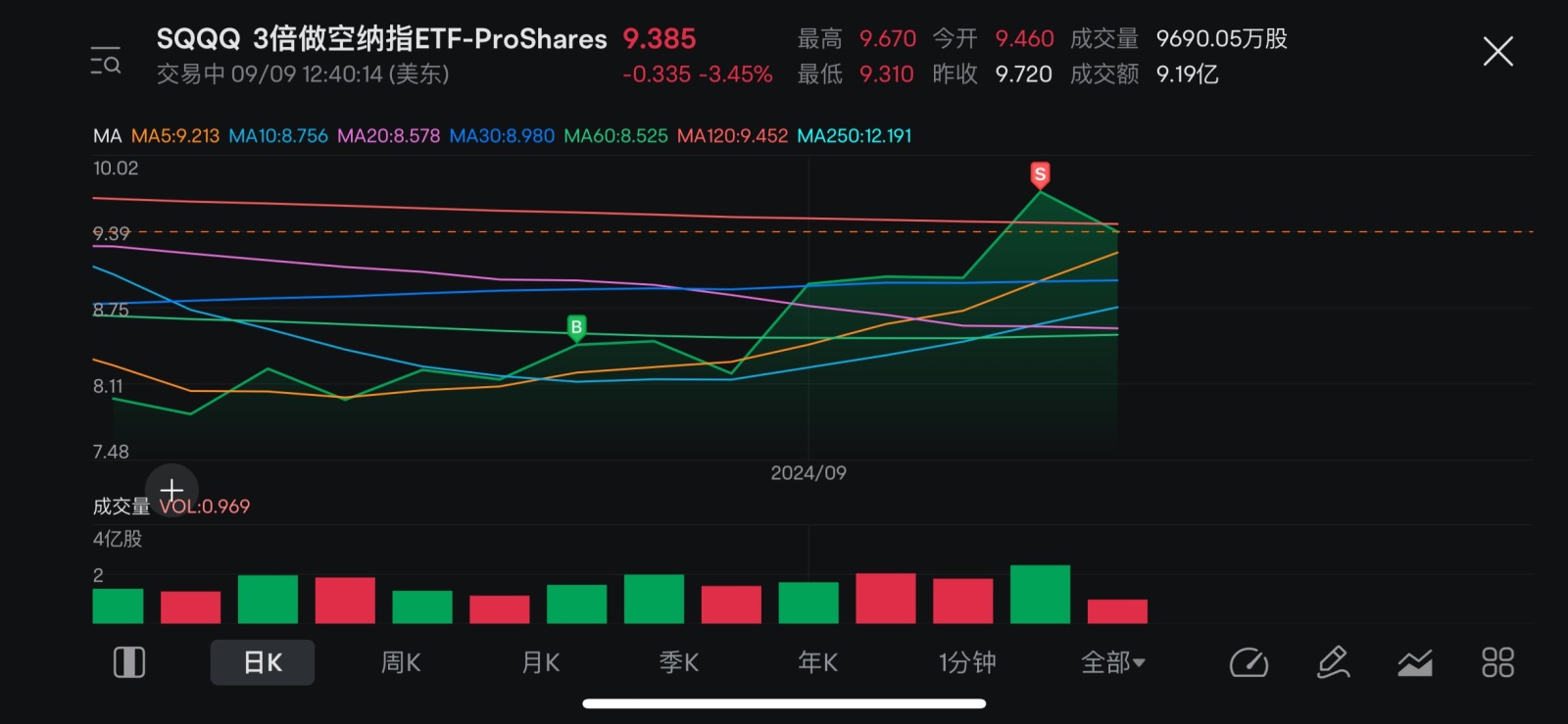Click the MA5:9.213 indicator label
The height and width of the screenshot is (724, 1568).
[x=175, y=136]
